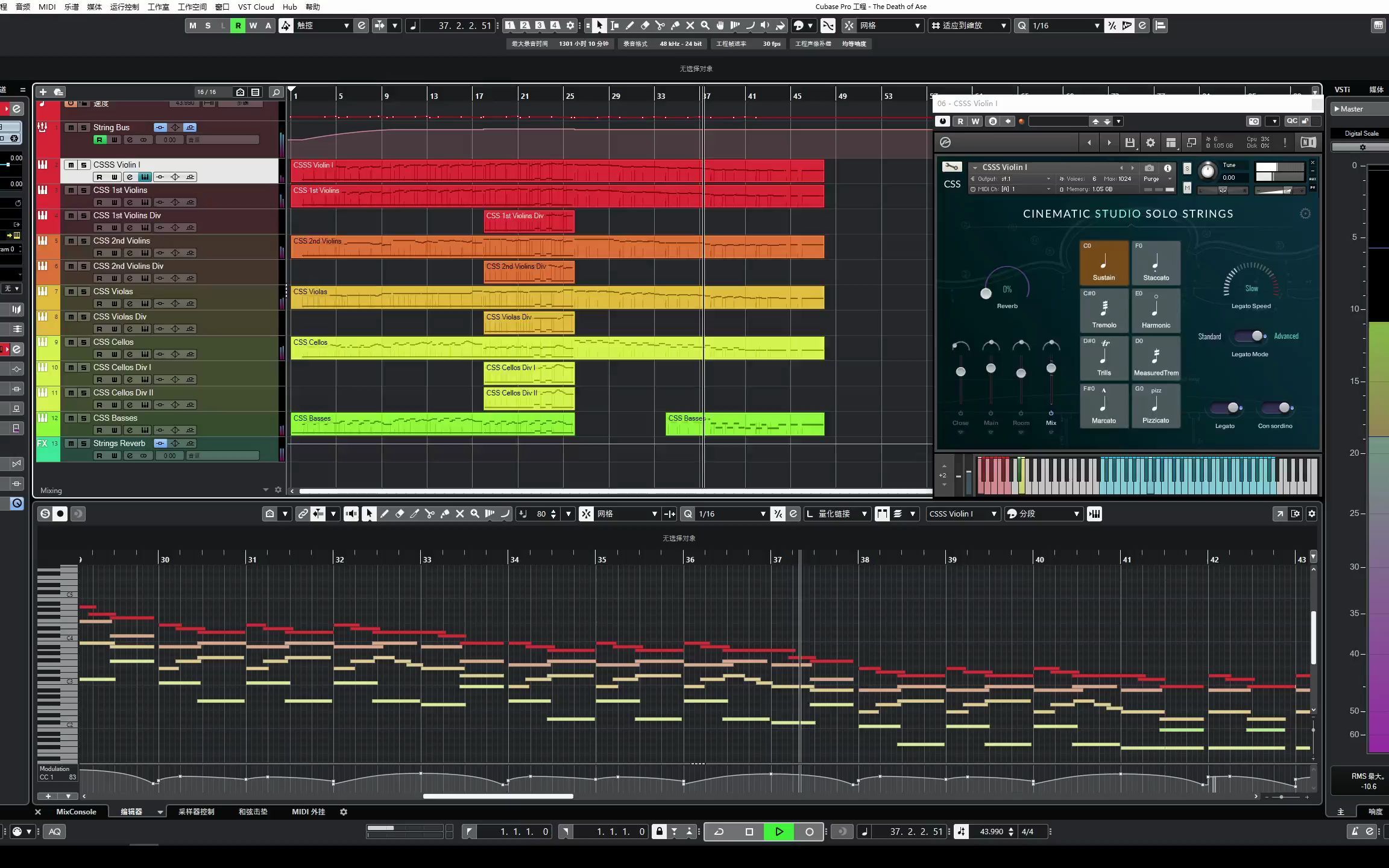The image size is (1389, 868).
Task: Mute the CSS Basses track
Action: point(71,418)
